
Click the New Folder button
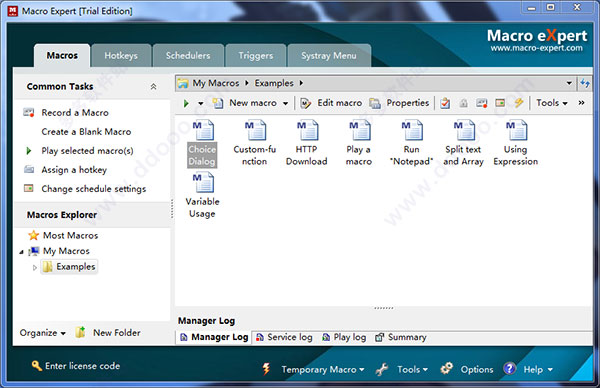(108, 333)
